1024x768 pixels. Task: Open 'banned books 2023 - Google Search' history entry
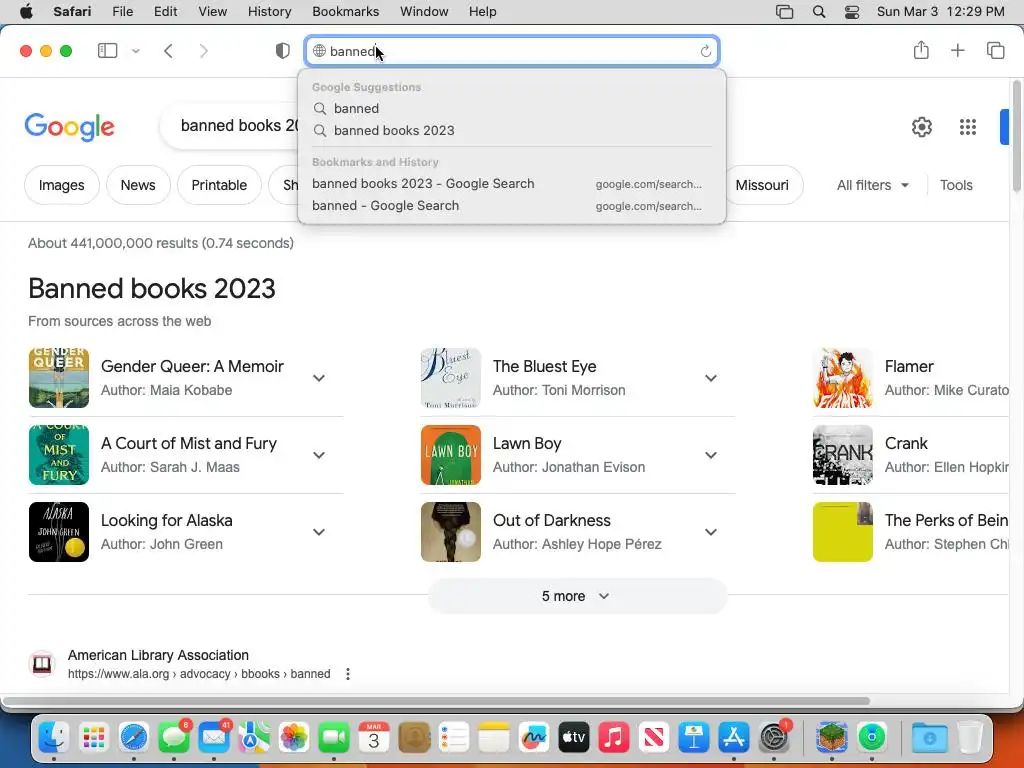(x=511, y=184)
